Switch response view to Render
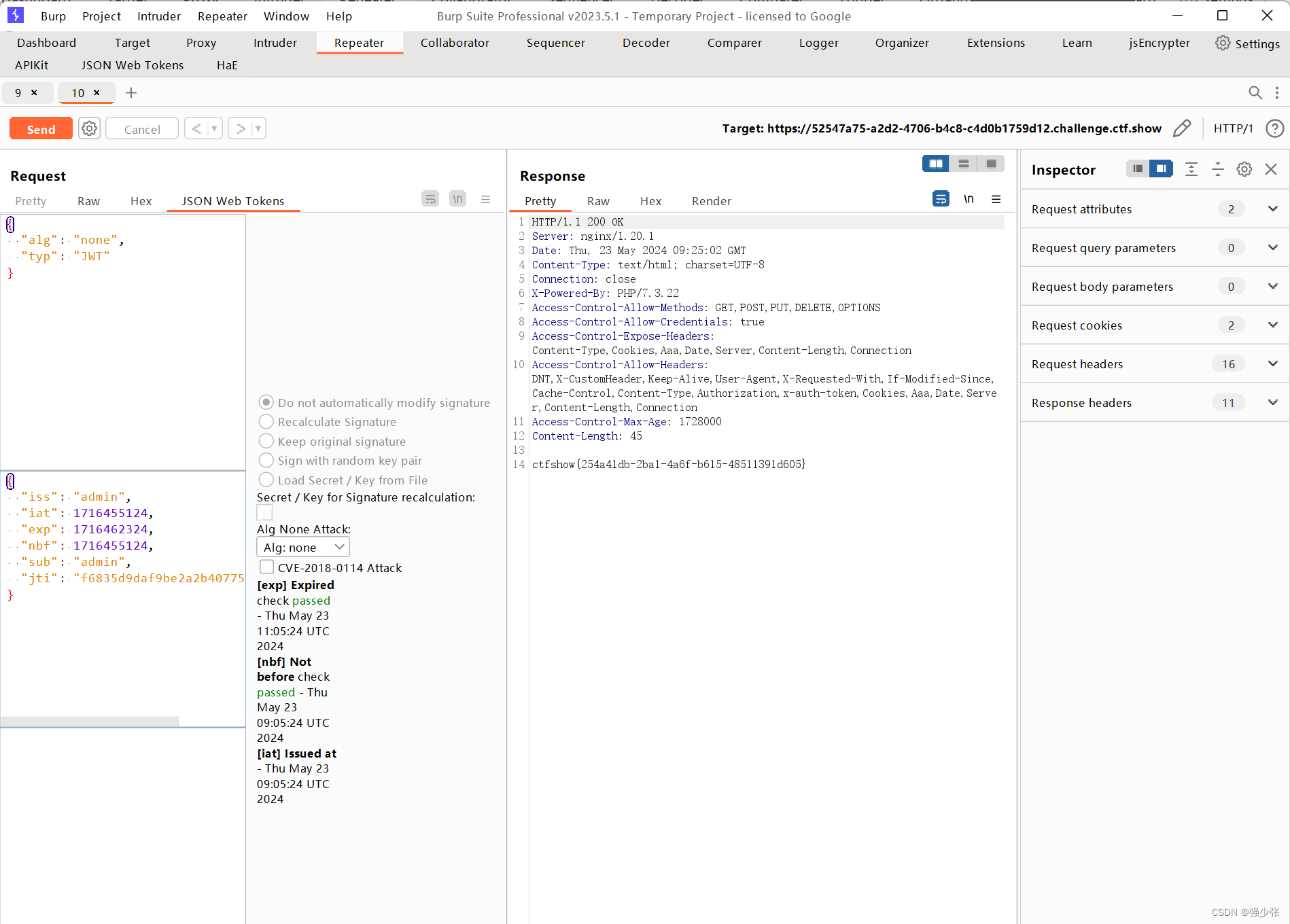The width and height of the screenshot is (1290, 924). click(711, 200)
